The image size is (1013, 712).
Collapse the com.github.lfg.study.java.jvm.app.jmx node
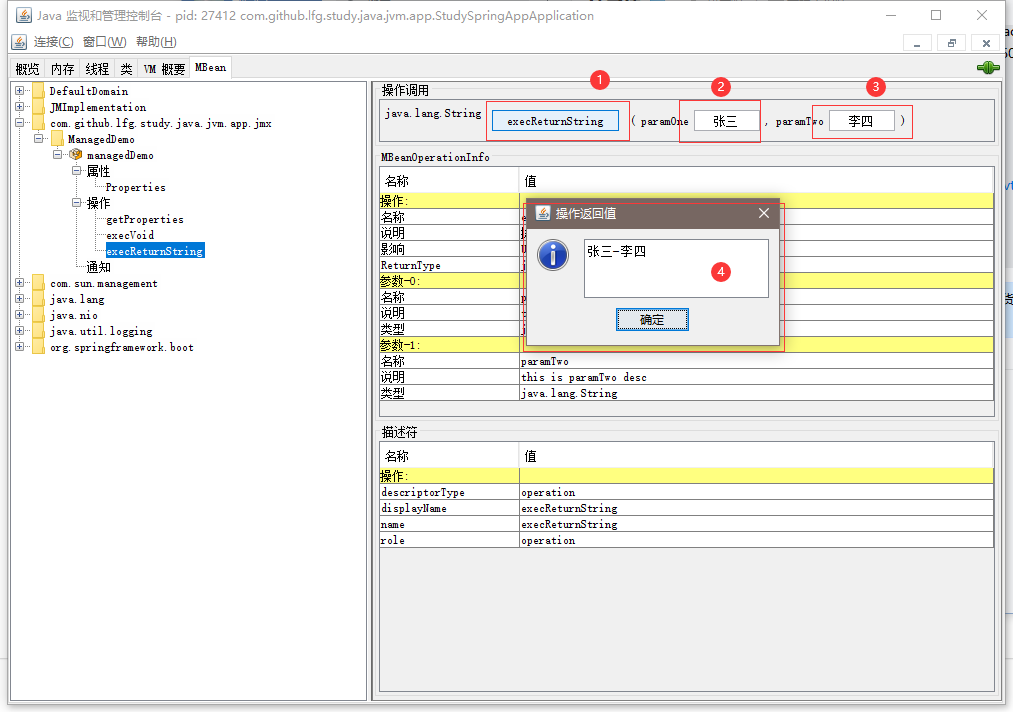pos(19,123)
